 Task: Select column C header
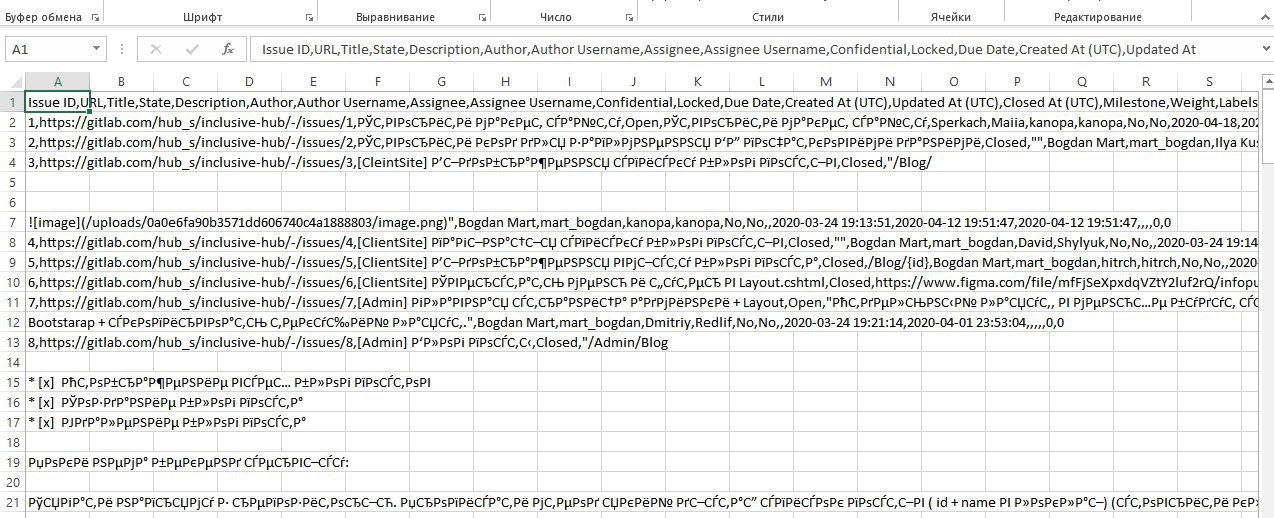[x=185, y=82]
